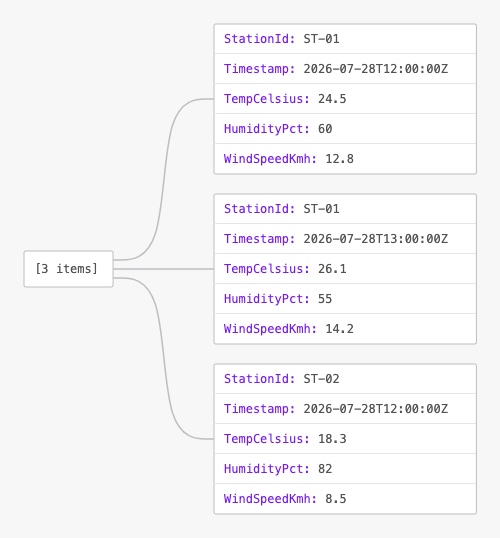Click Timestamp 2026-07-28T13:00:00Z row
Image resolution: width=500 pixels, height=538 pixels.
pos(345,239)
